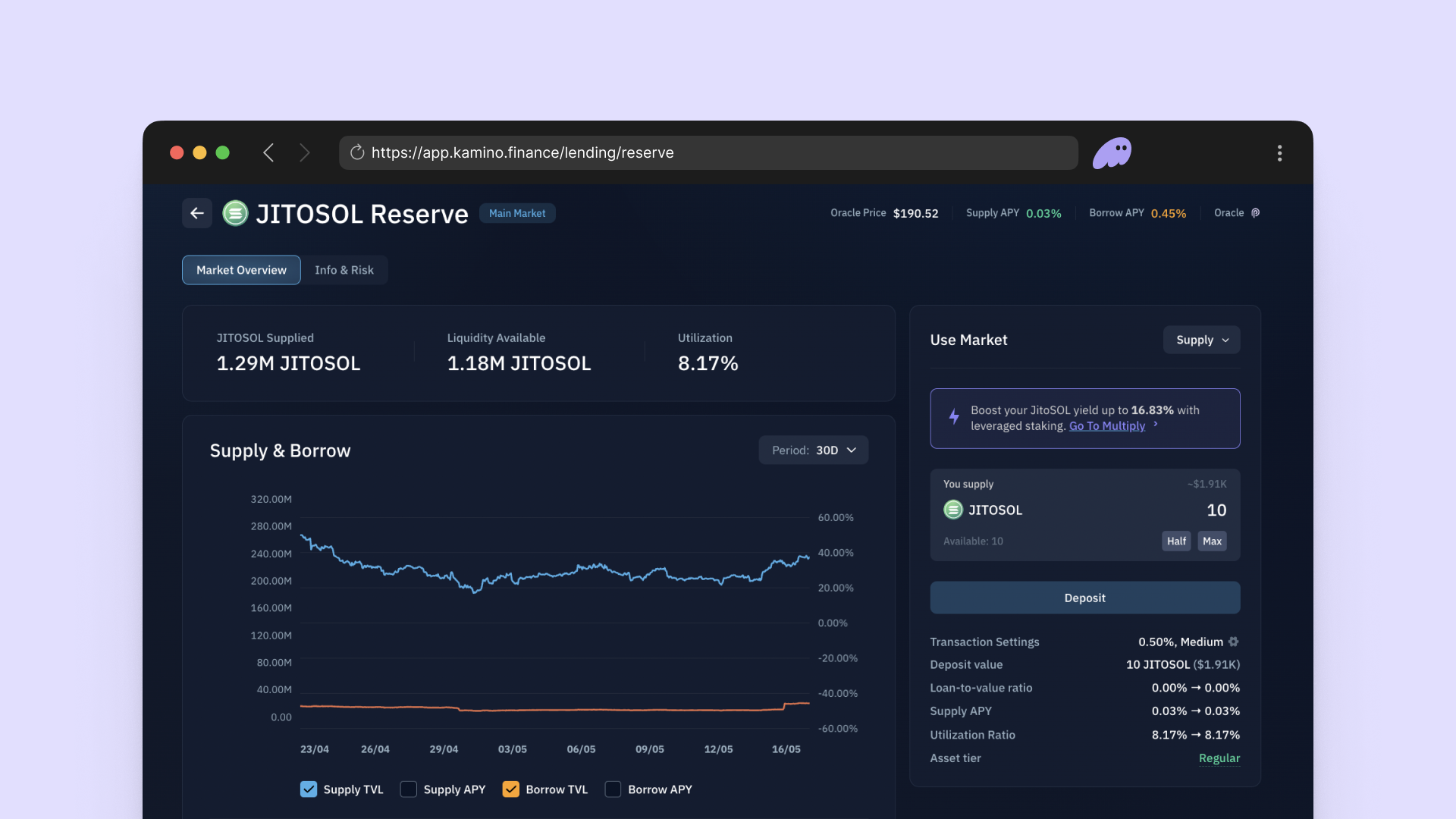Tick the Borrow APY checkbox
The image size is (1456, 819).
point(613,789)
